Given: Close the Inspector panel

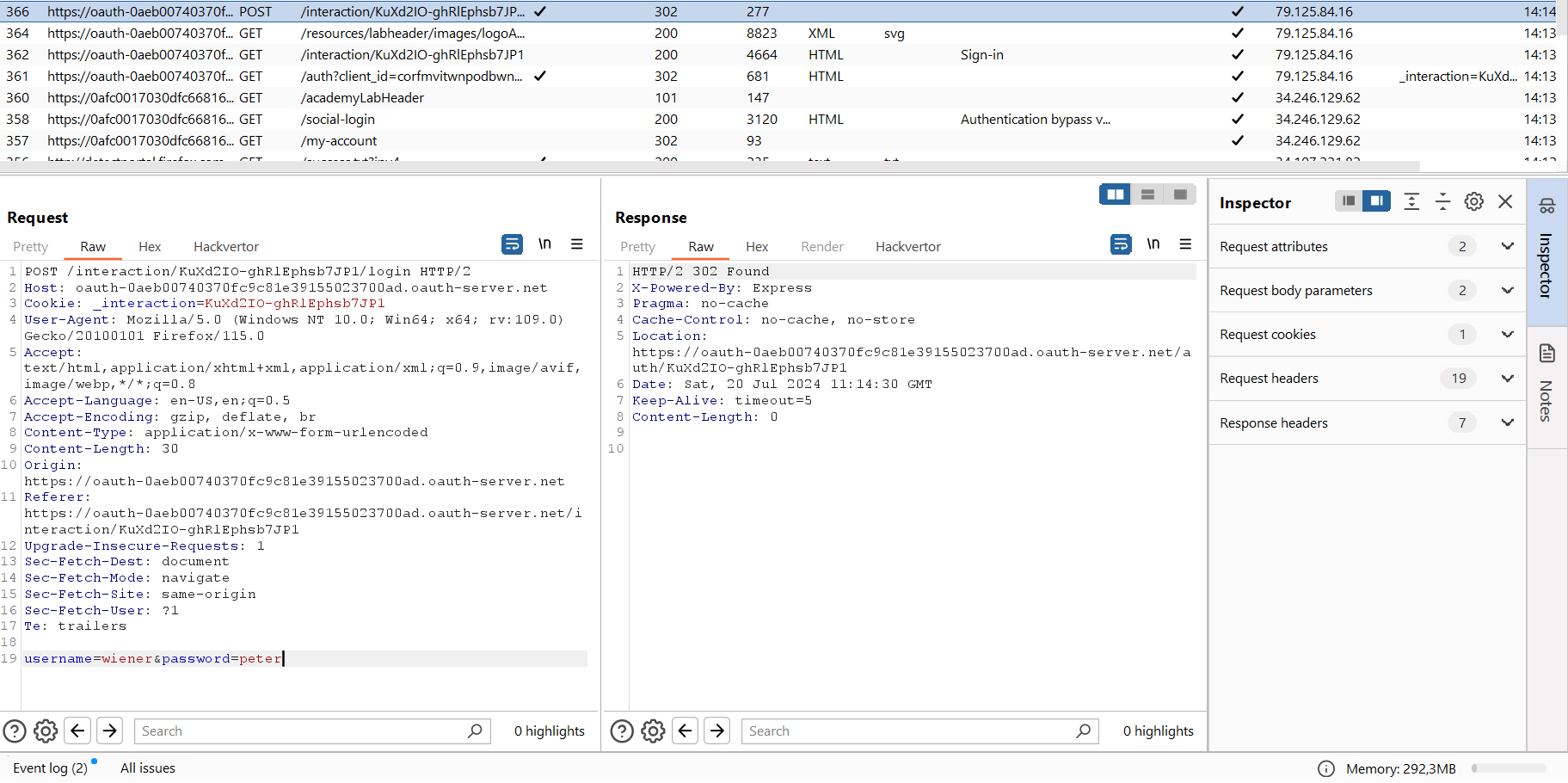Looking at the screenshot, I should pyautogui.click(x=1505, y=201).
